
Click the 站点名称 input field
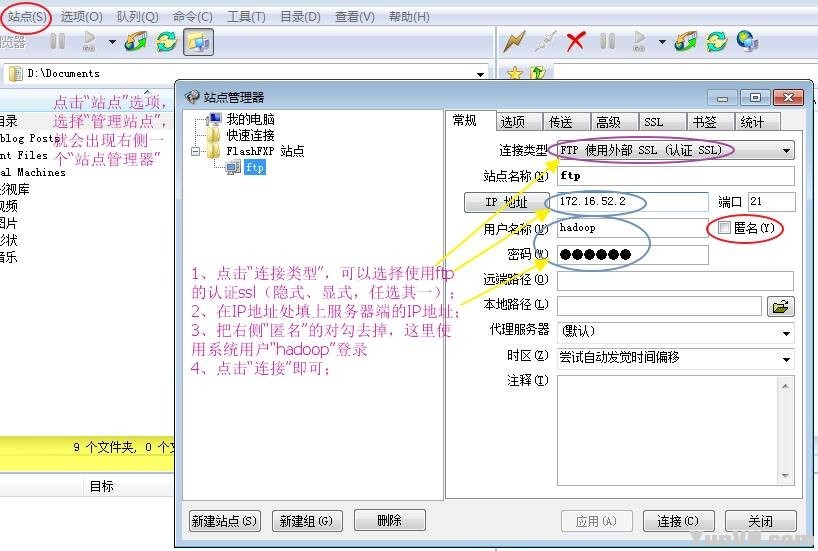676,176
